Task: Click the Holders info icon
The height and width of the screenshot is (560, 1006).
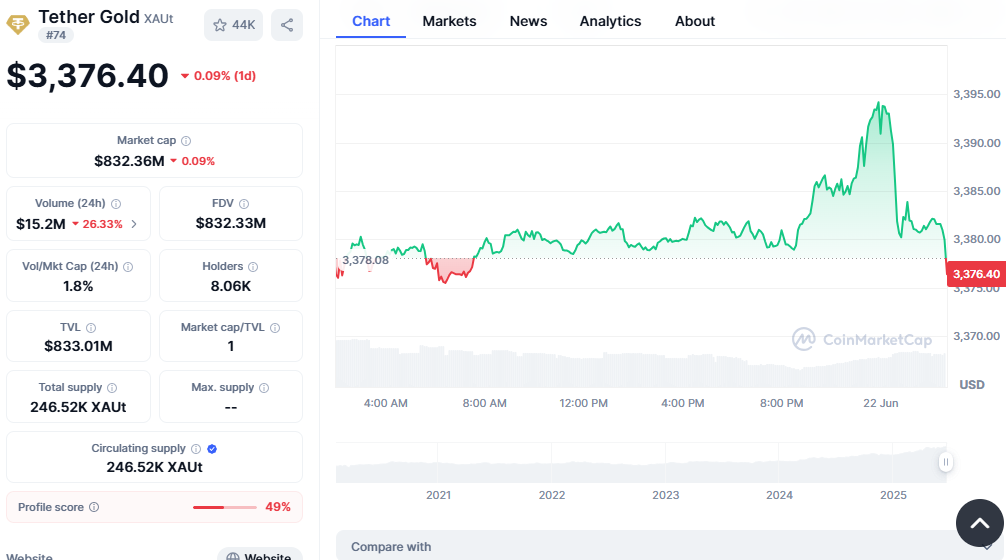Action: tap(253, 266)
